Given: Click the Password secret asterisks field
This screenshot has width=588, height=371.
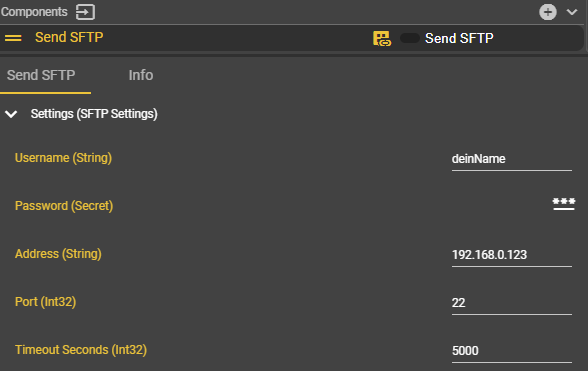Looking at the screenshot, I should [x=563, y=204].
